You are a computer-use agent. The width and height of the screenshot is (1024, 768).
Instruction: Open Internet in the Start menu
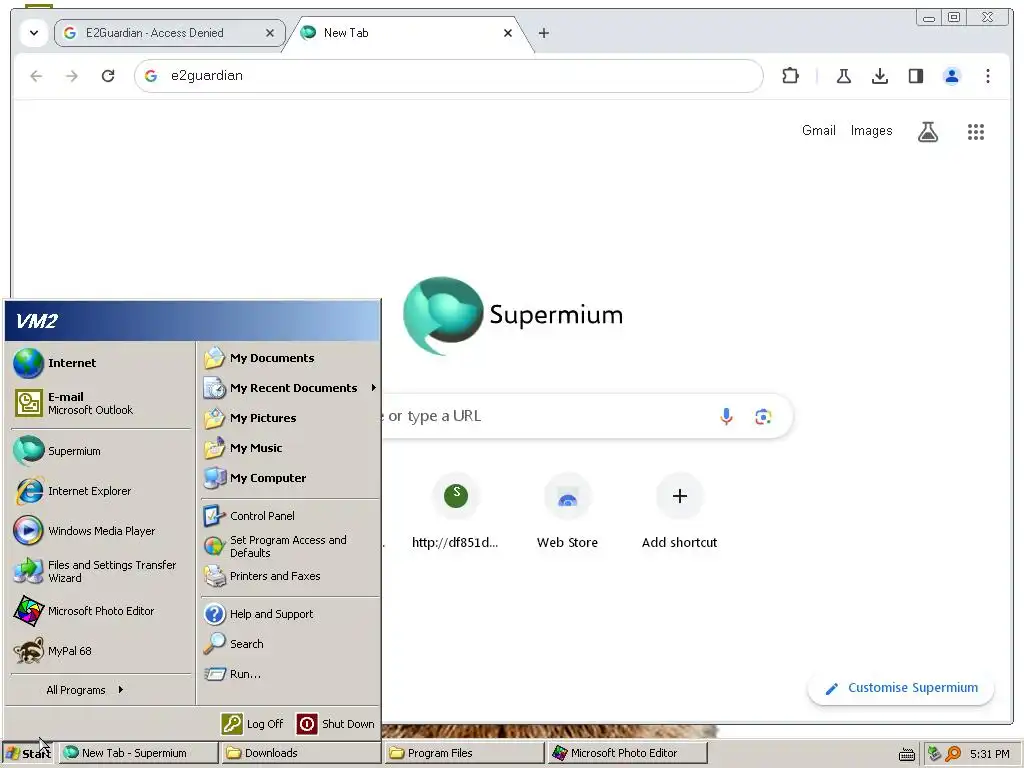click(x=100, y=363)
